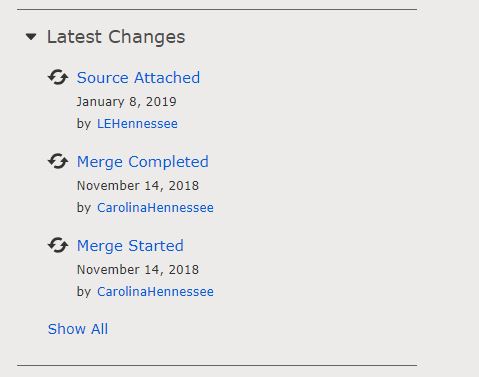This screenshot has width=479, height=377.
Task: Collapse the Latest Changes section triangle
Action: pos(31,37)
